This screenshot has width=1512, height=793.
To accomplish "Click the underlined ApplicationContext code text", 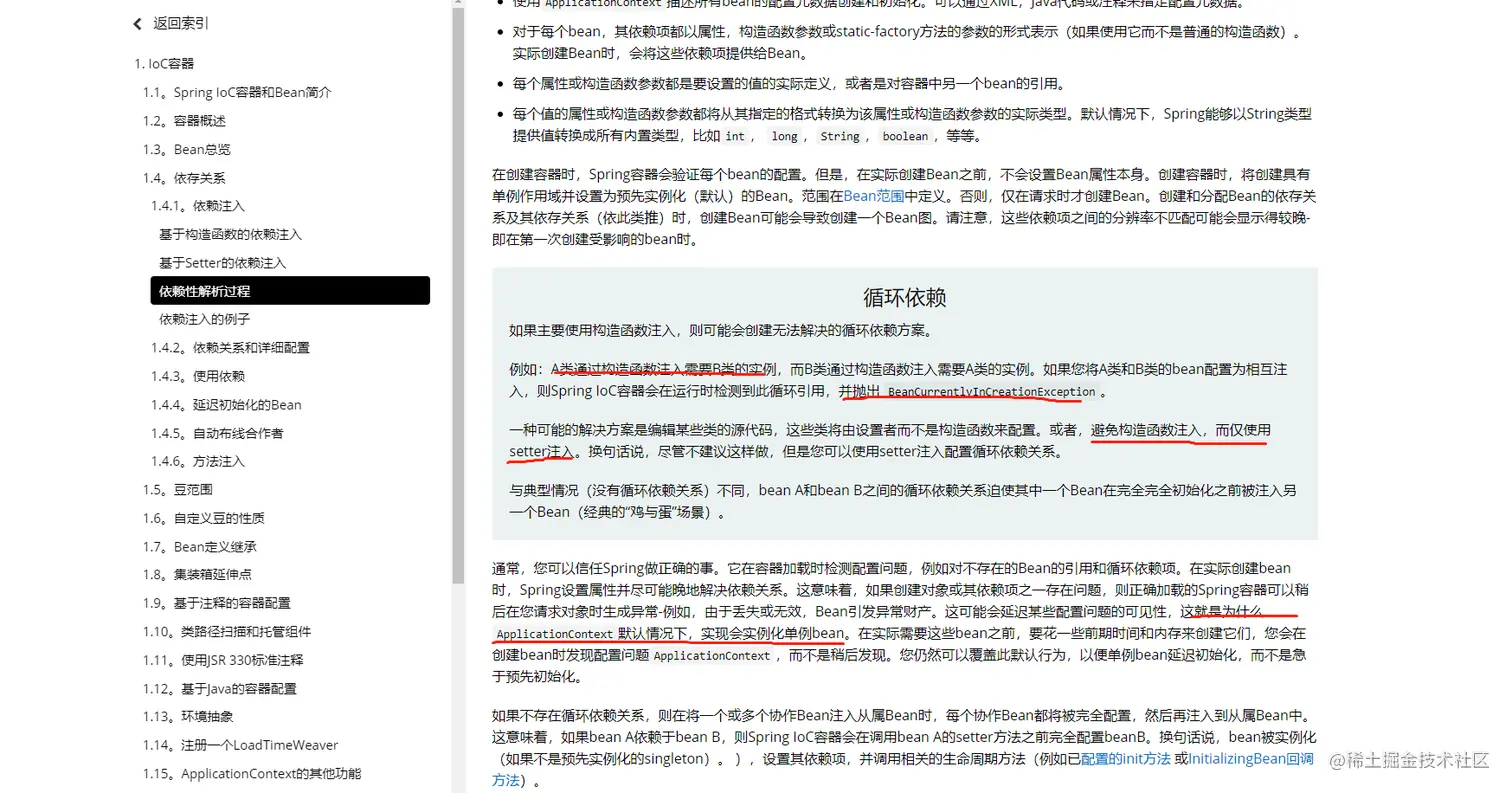I will [x=554, y=634].
